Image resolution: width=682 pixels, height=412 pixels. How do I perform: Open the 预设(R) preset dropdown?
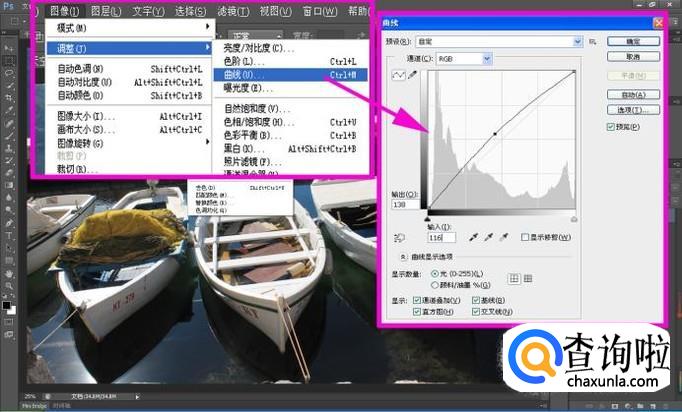point(499,41)
